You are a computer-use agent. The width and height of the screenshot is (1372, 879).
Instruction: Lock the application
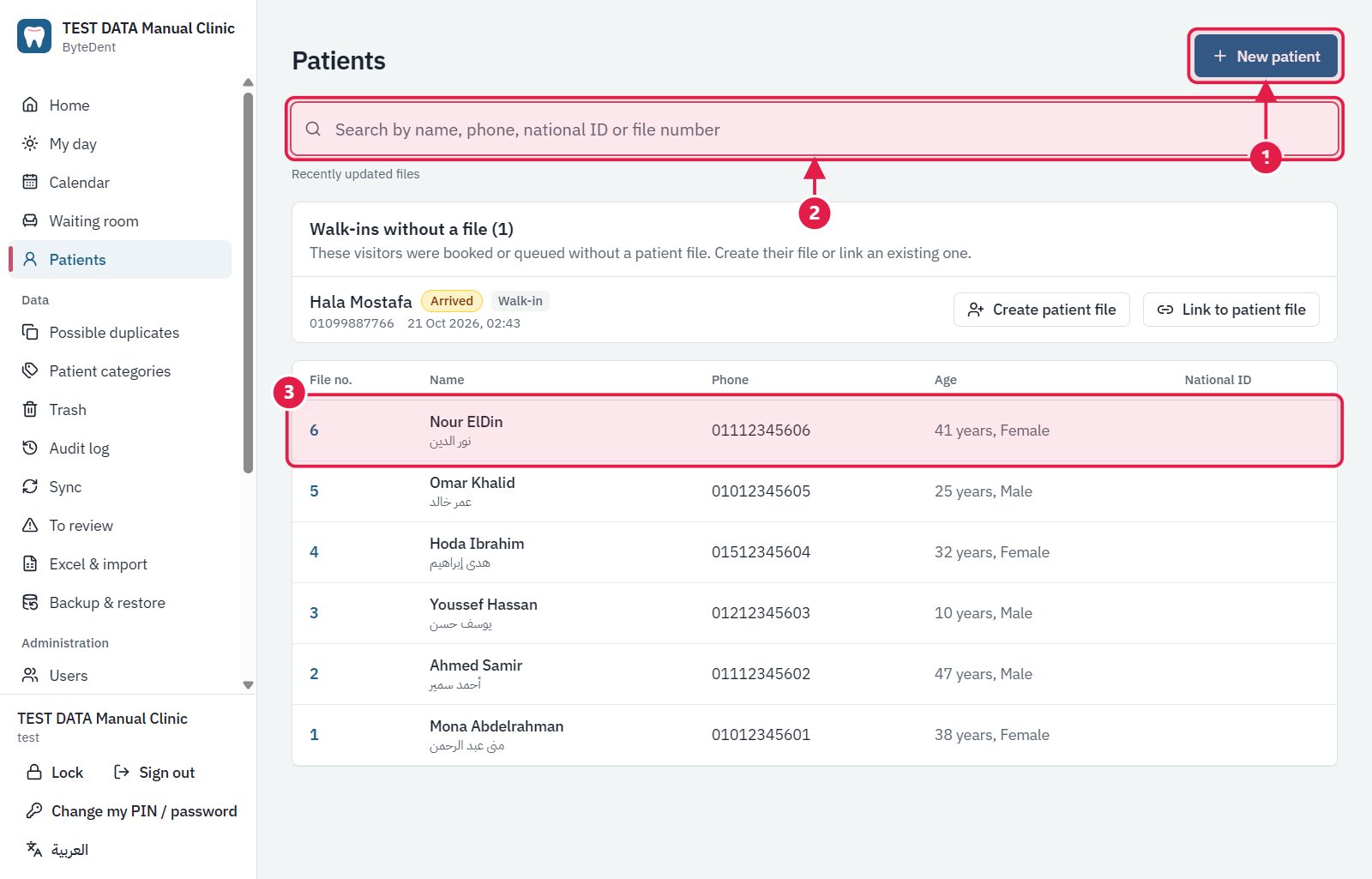(x=55, y=772)
